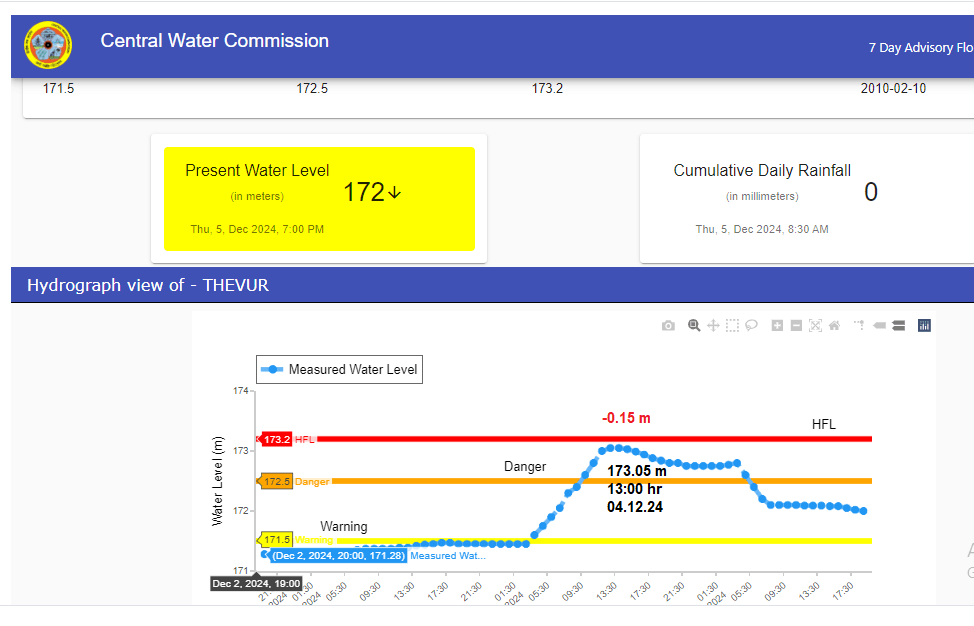Choose the Box Select tool

733,326
